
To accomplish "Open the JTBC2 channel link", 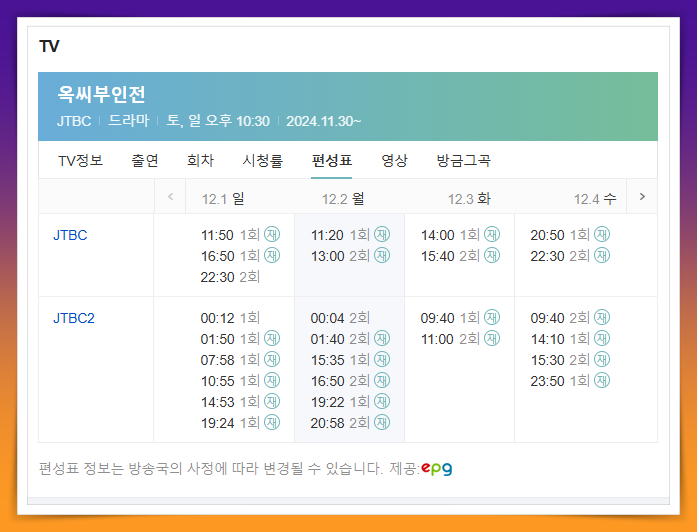I will pyautogui.click(x=74, y=318).
